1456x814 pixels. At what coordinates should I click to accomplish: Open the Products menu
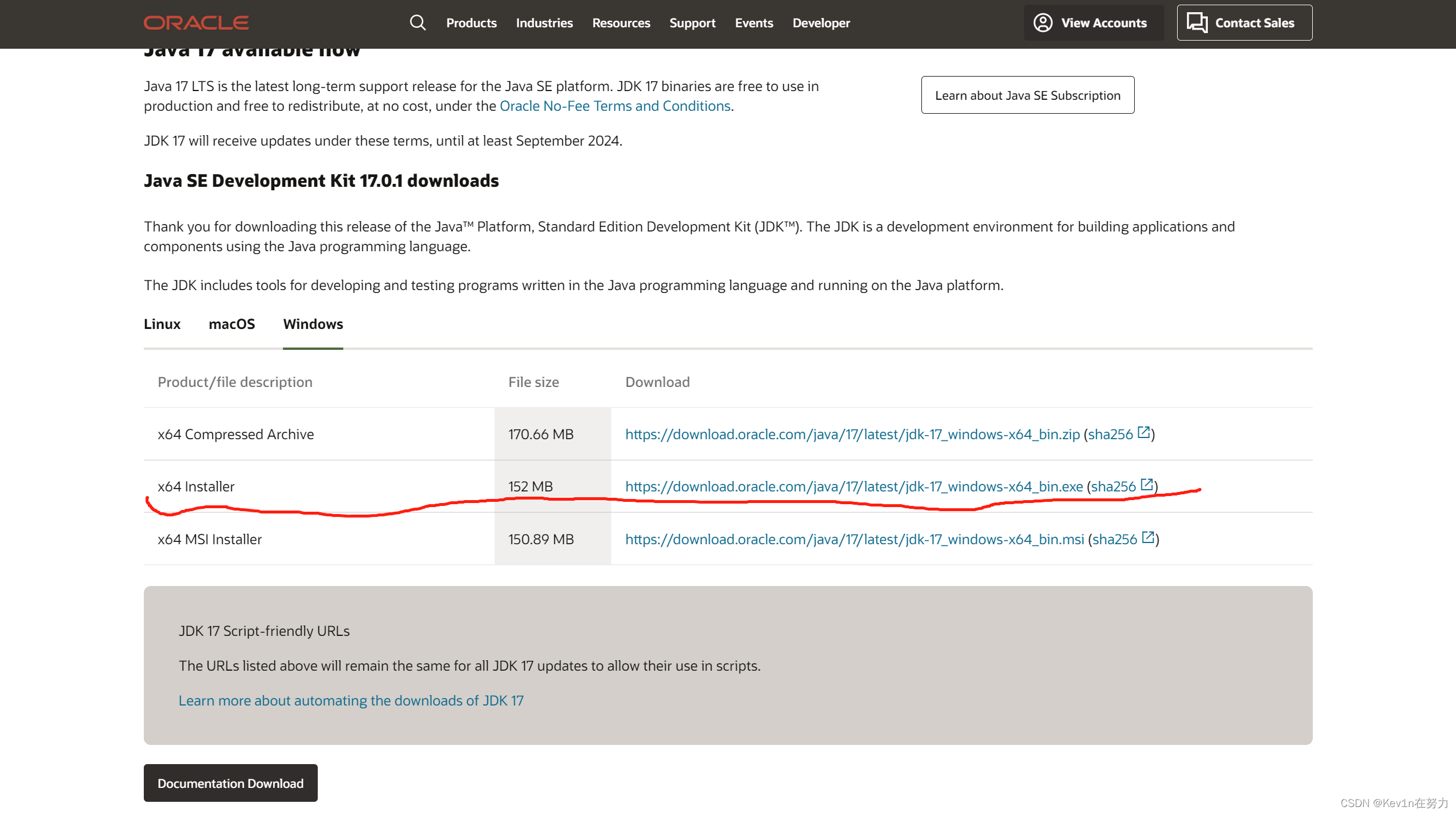point(471,23)
